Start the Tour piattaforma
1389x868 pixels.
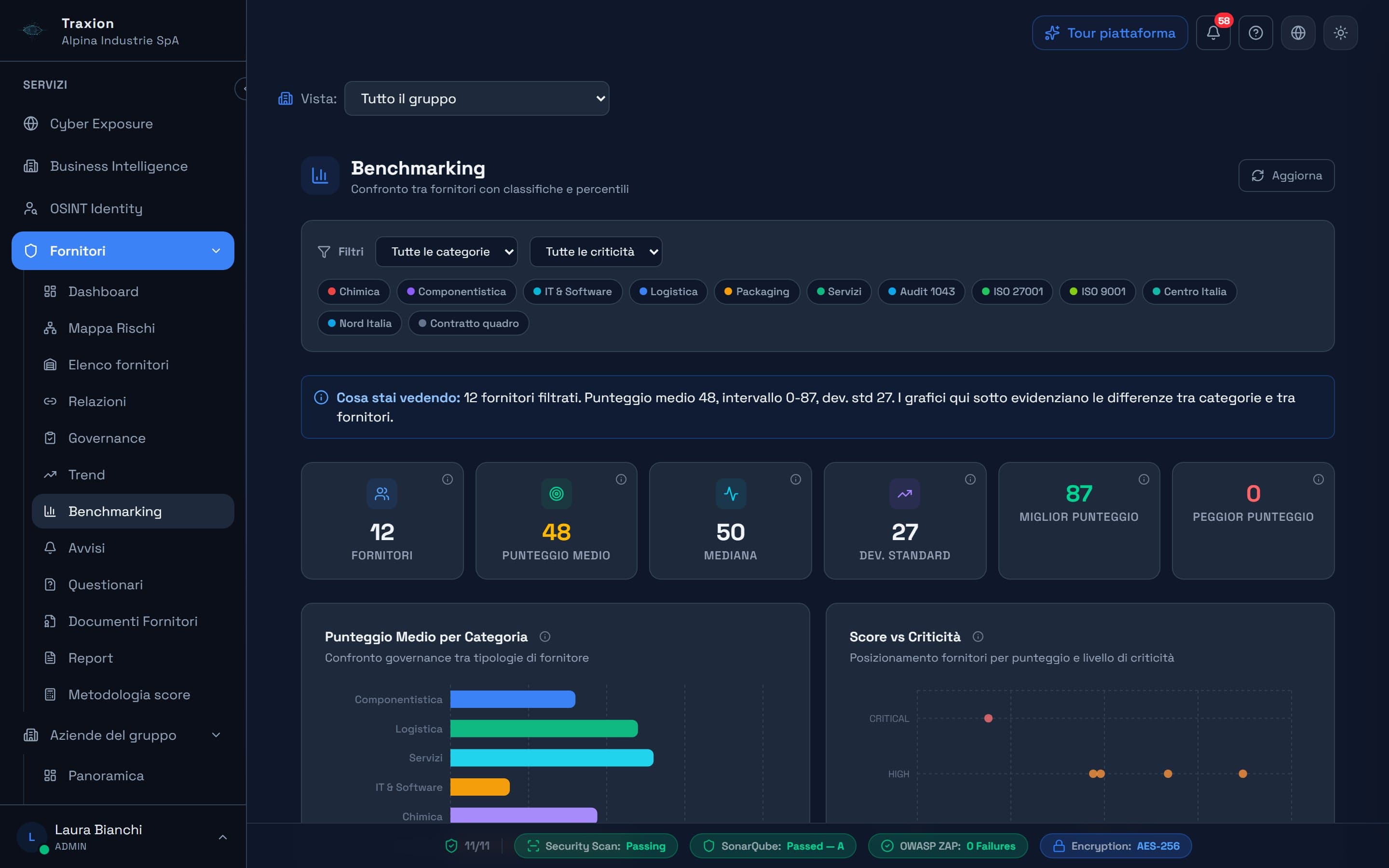(1109, 33)
